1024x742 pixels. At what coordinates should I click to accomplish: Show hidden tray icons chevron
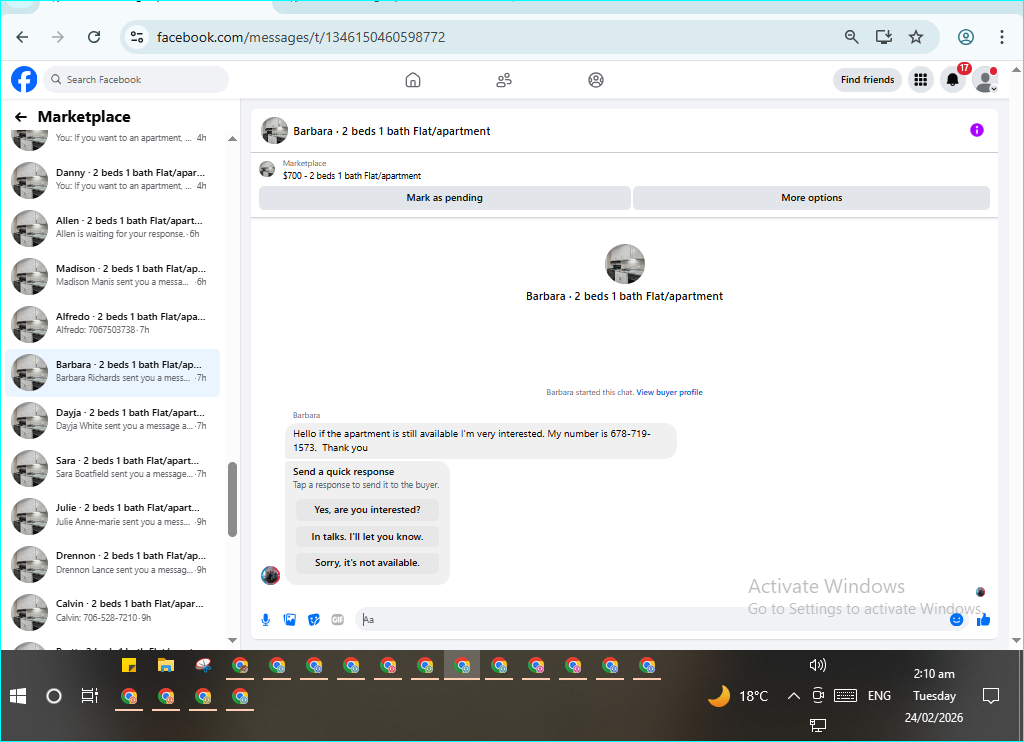point(793,696)
